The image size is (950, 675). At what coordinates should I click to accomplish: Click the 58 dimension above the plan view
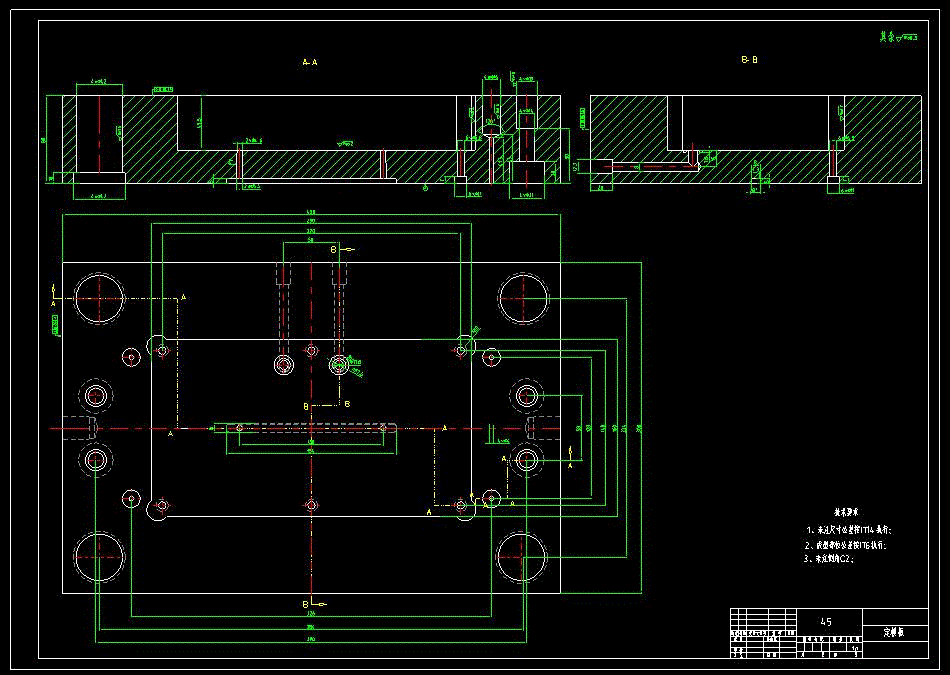tap(311, 240)
